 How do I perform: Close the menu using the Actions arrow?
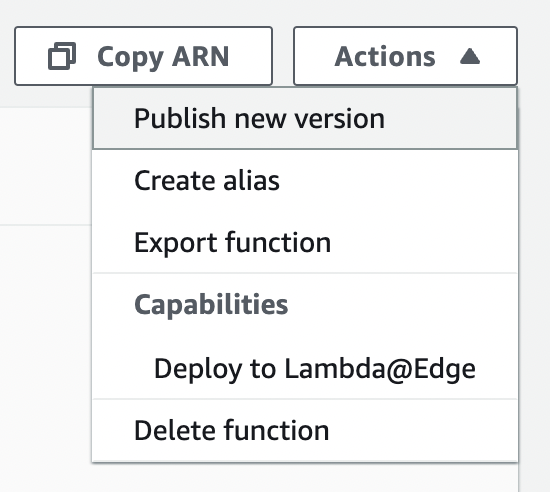(470, 56)
